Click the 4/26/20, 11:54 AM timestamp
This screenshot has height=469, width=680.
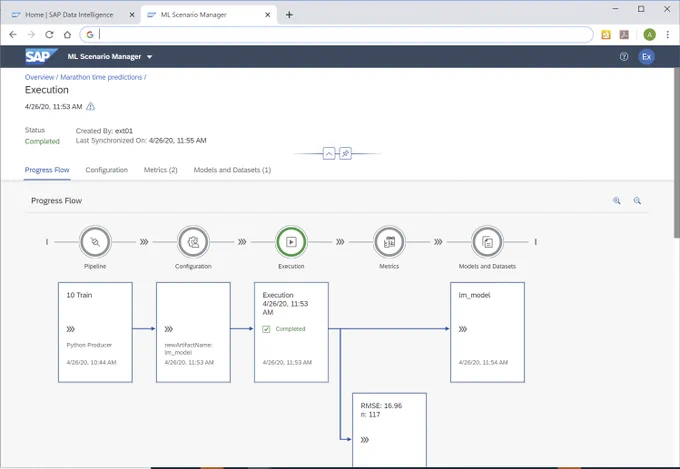tap(483, 362)
